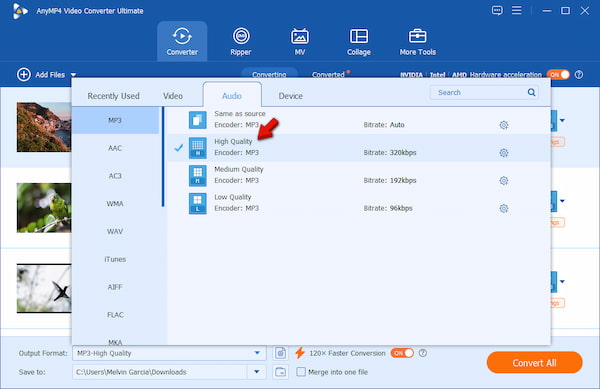Open the Video format tab

coord(173,96)
